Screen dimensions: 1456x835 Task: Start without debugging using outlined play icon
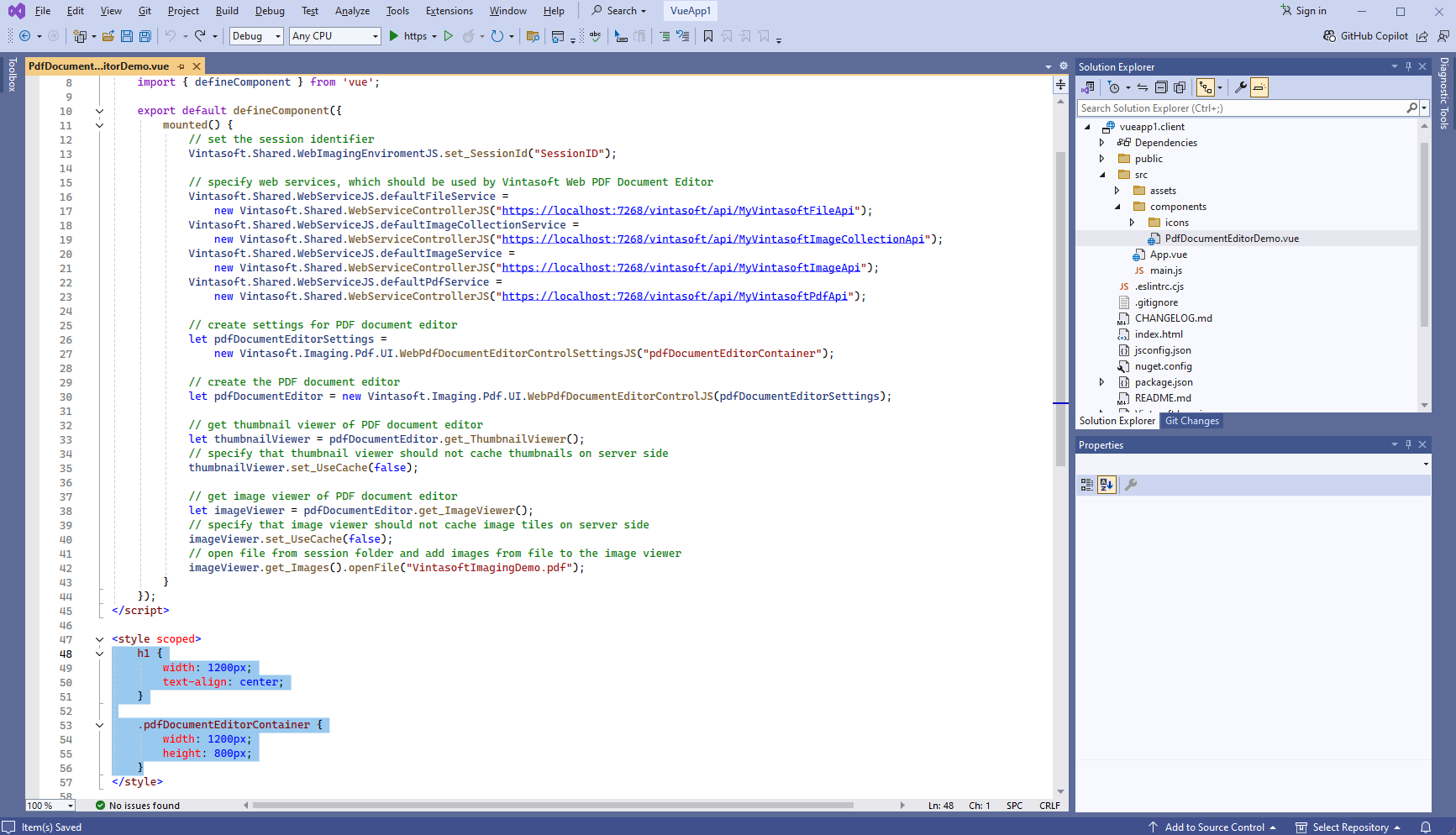[x=449, y=36]
